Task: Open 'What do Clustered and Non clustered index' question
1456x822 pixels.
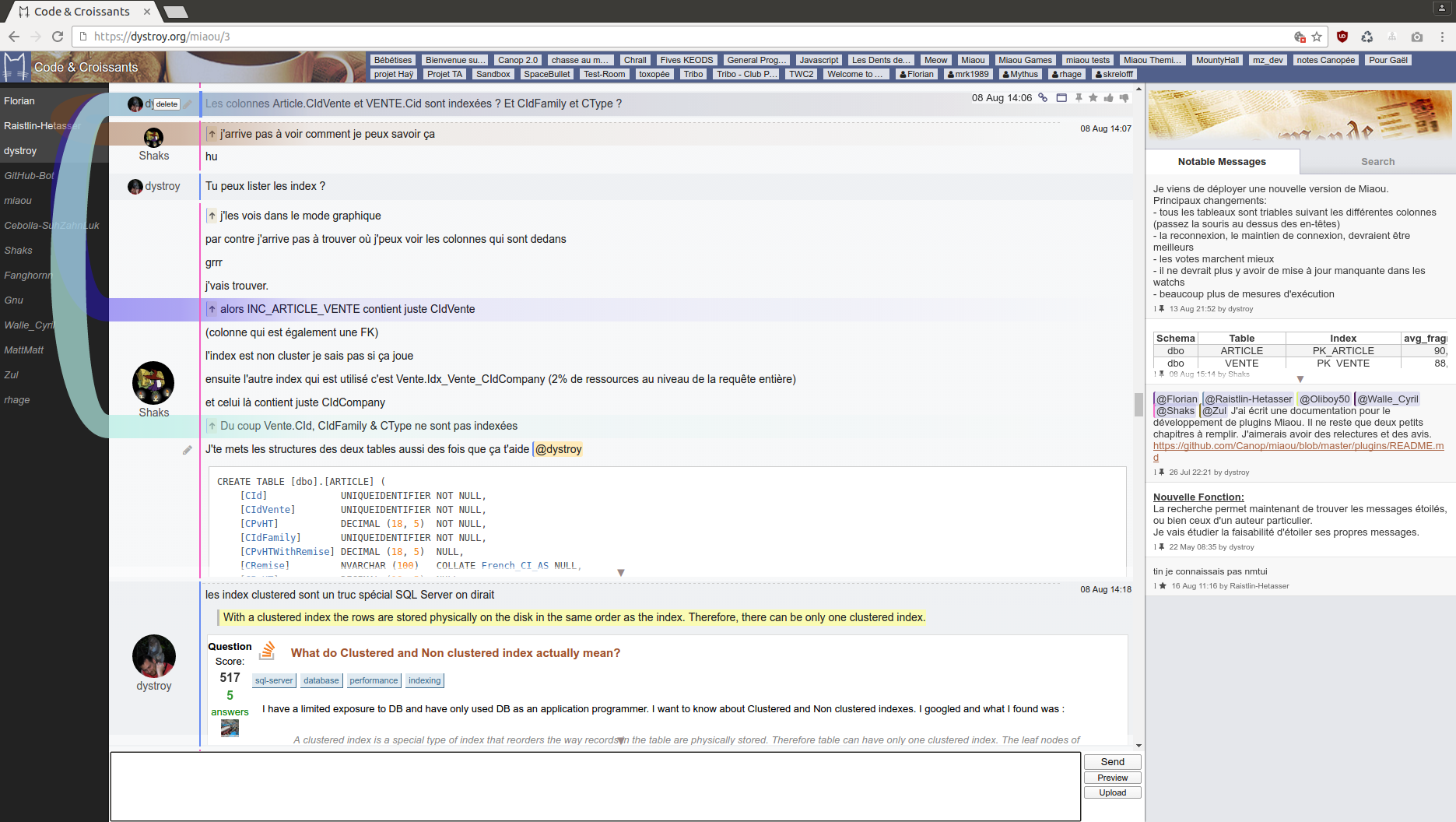Action: pyautogui.click(x=455, y=653)
